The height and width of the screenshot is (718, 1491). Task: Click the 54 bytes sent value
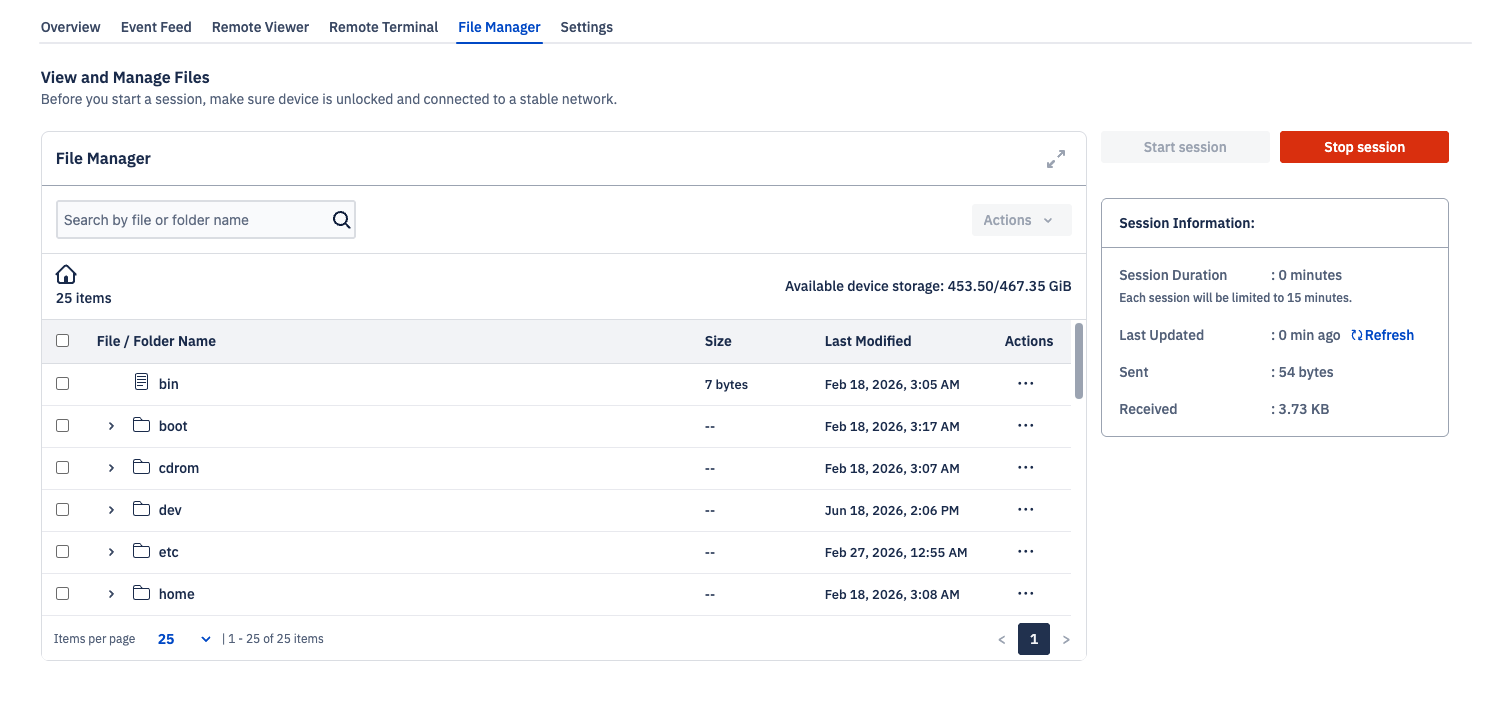click(1306, 372)
